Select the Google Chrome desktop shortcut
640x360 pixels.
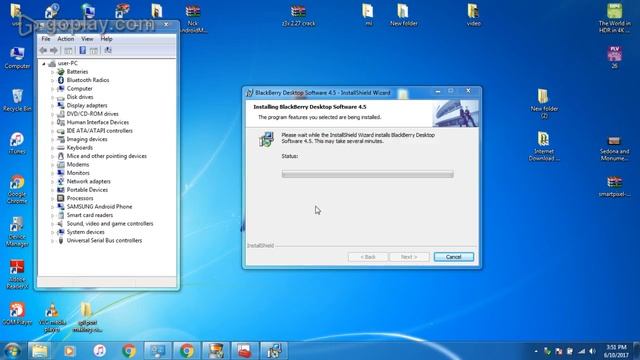17,189
